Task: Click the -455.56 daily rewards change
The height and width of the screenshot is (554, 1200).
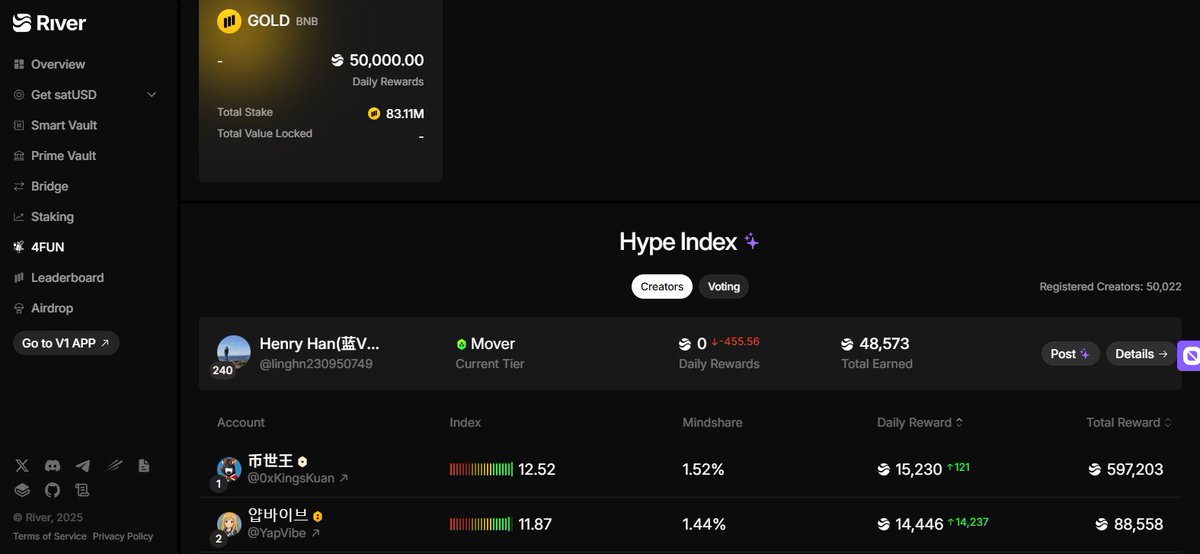Action: click(735, 342)
